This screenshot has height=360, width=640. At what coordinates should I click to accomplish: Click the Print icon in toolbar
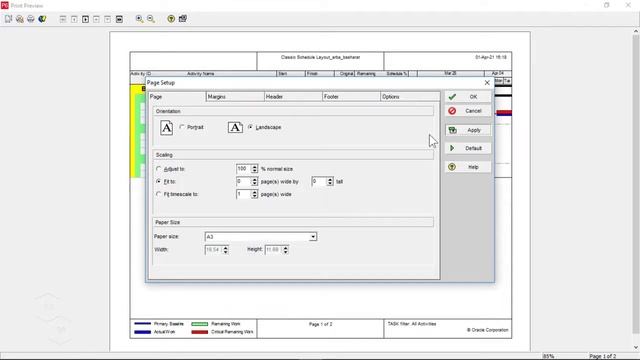(31, 19)
